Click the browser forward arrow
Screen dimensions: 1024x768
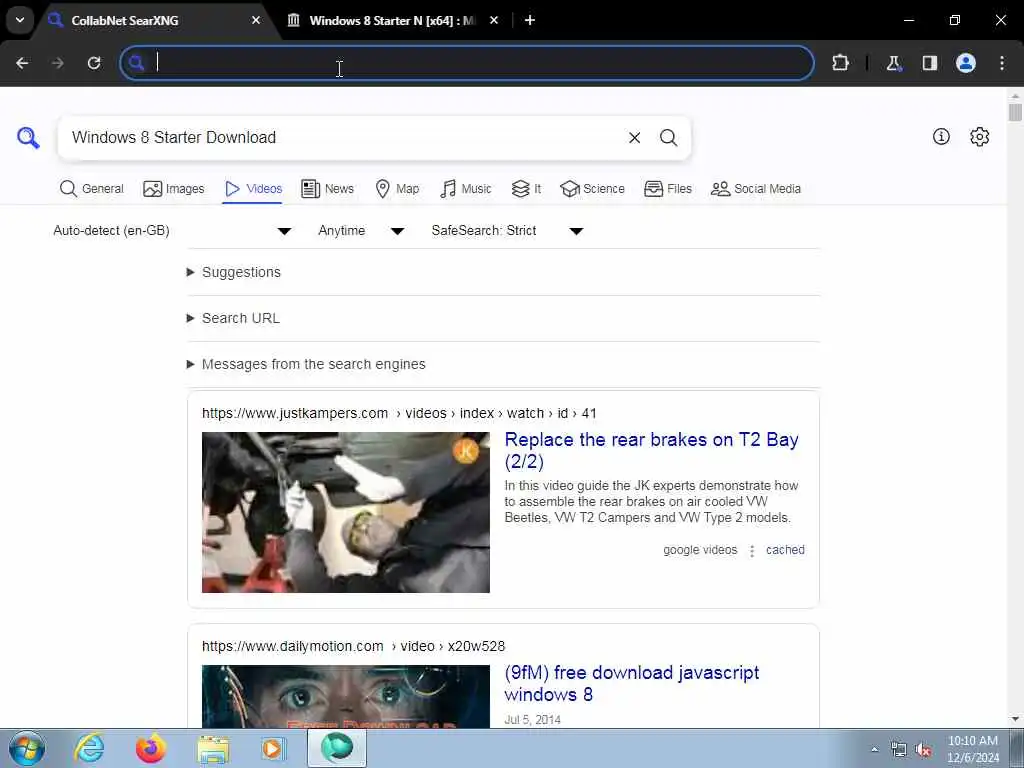pyautogui.click(x=58, y=63)
